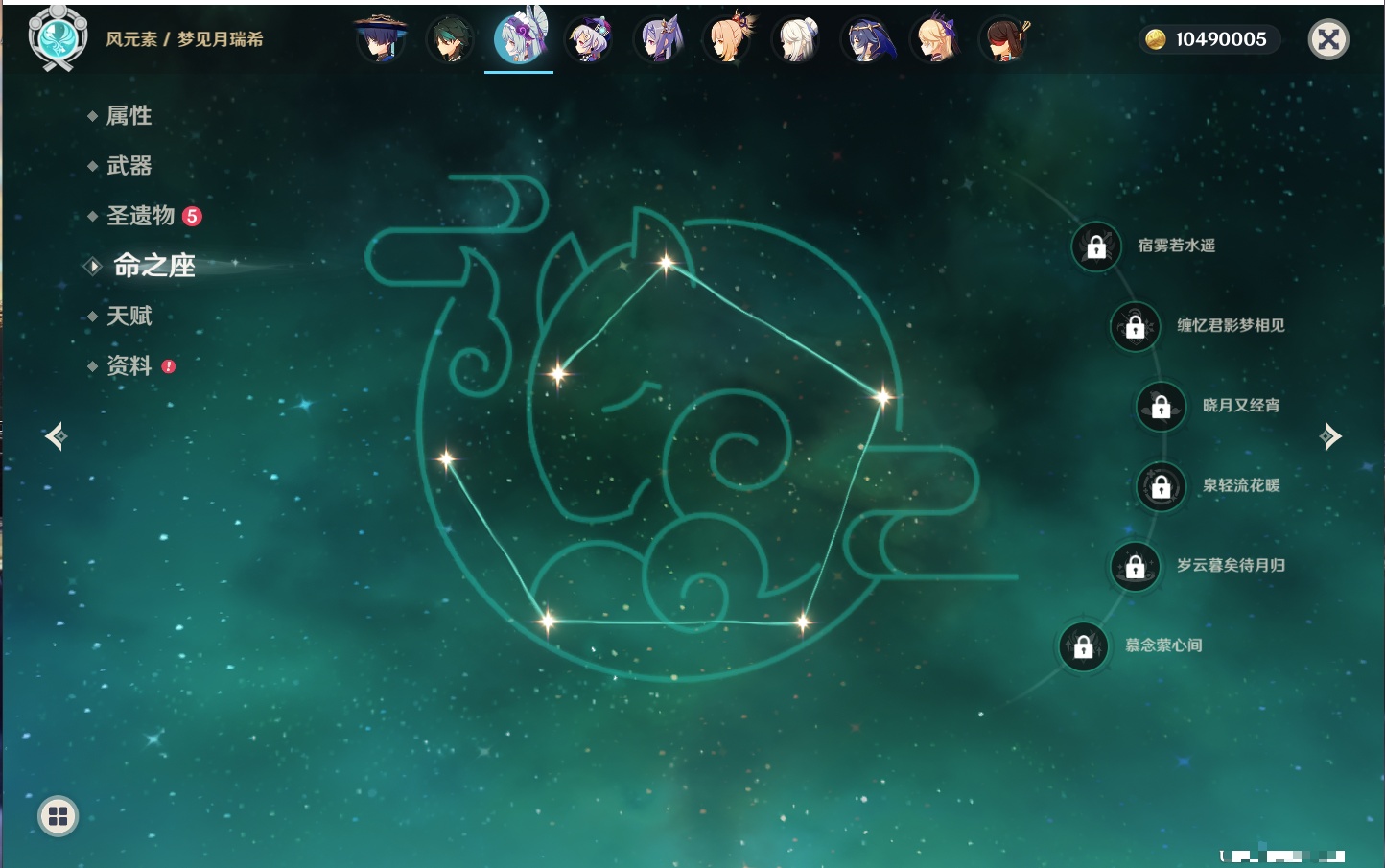This screenshot has width=1385, height=868.
Task: Click the diamond marker beside 命之座
Action: coord(93,266)
